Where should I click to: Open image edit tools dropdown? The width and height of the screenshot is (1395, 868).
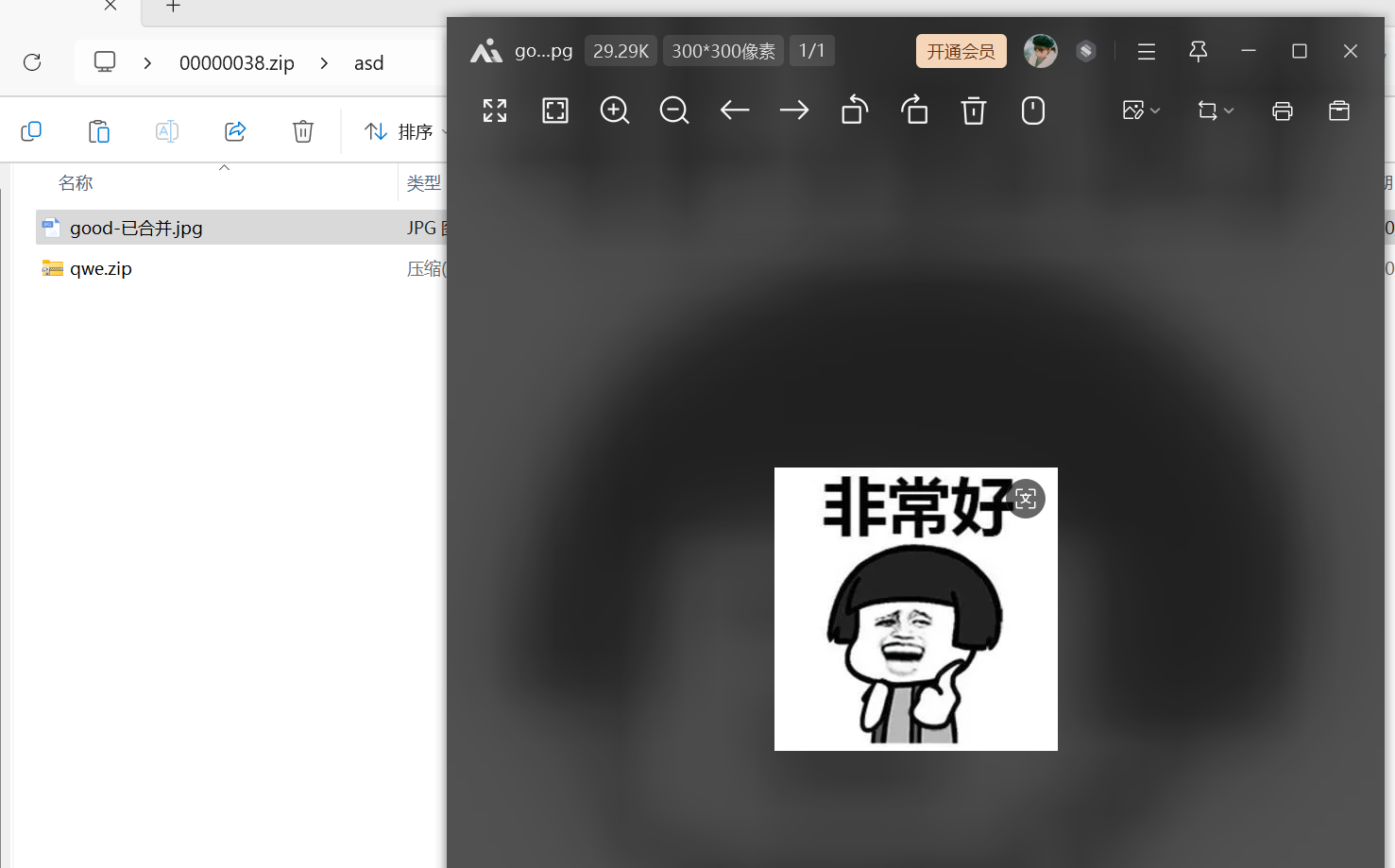pos(1141,111)
